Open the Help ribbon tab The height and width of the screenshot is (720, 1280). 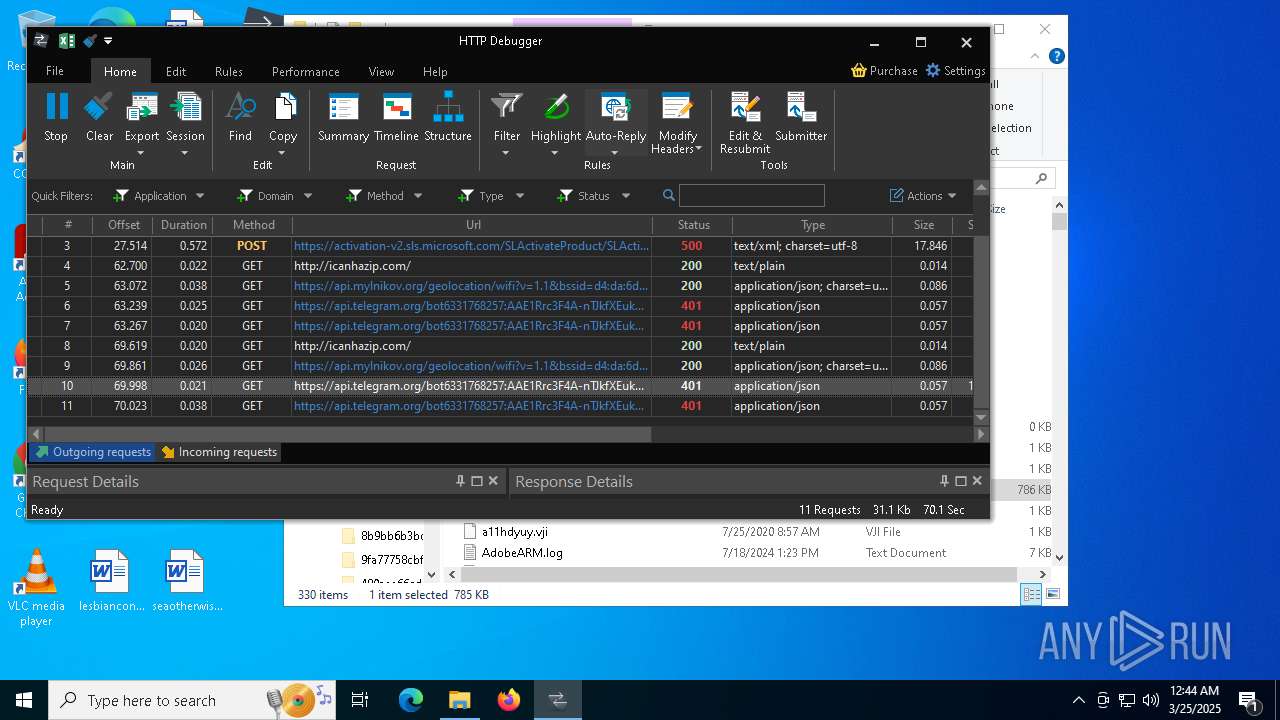pyautogui.click(x=435, y=71)
